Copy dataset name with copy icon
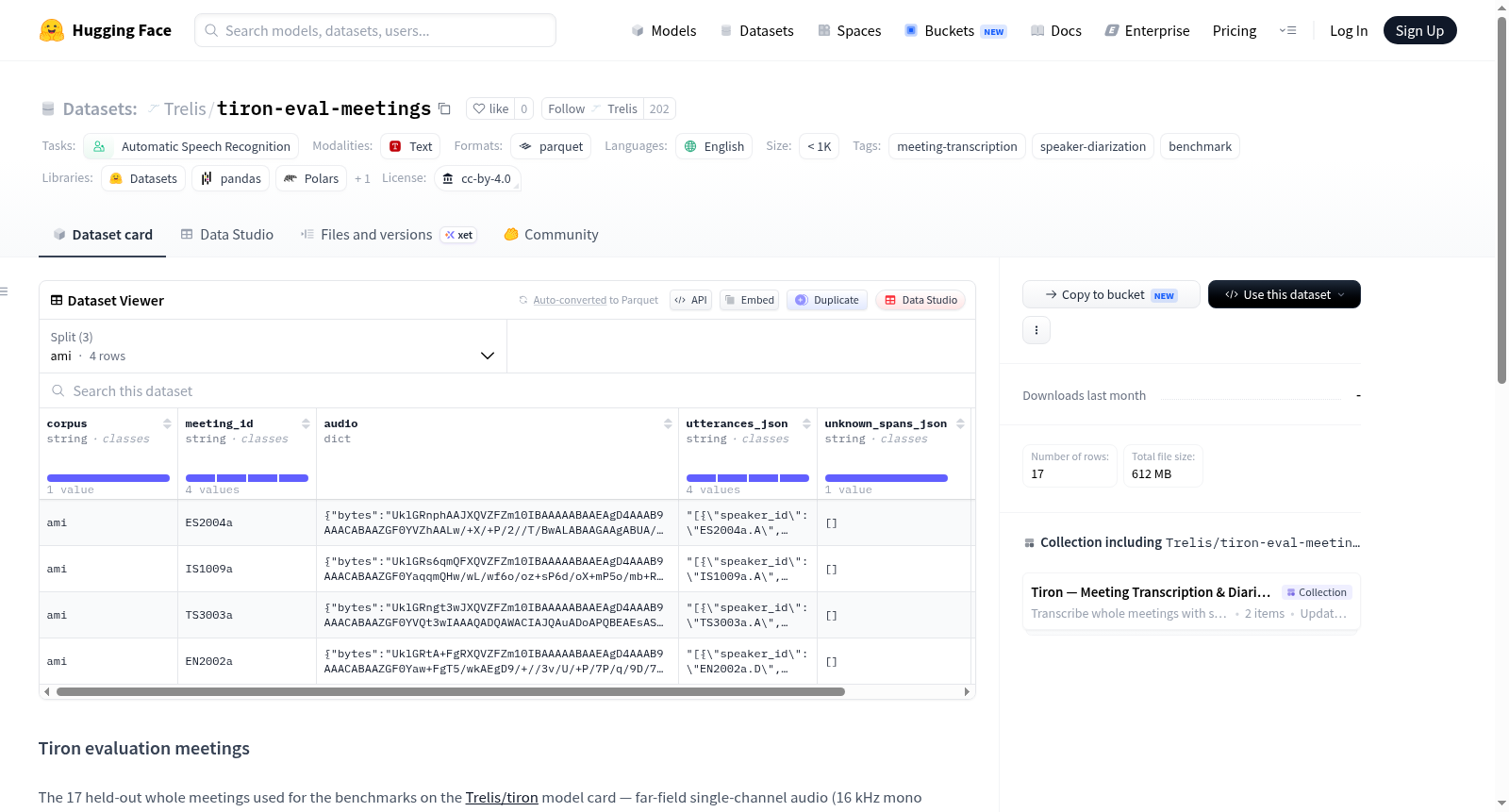 click(444, 108)
